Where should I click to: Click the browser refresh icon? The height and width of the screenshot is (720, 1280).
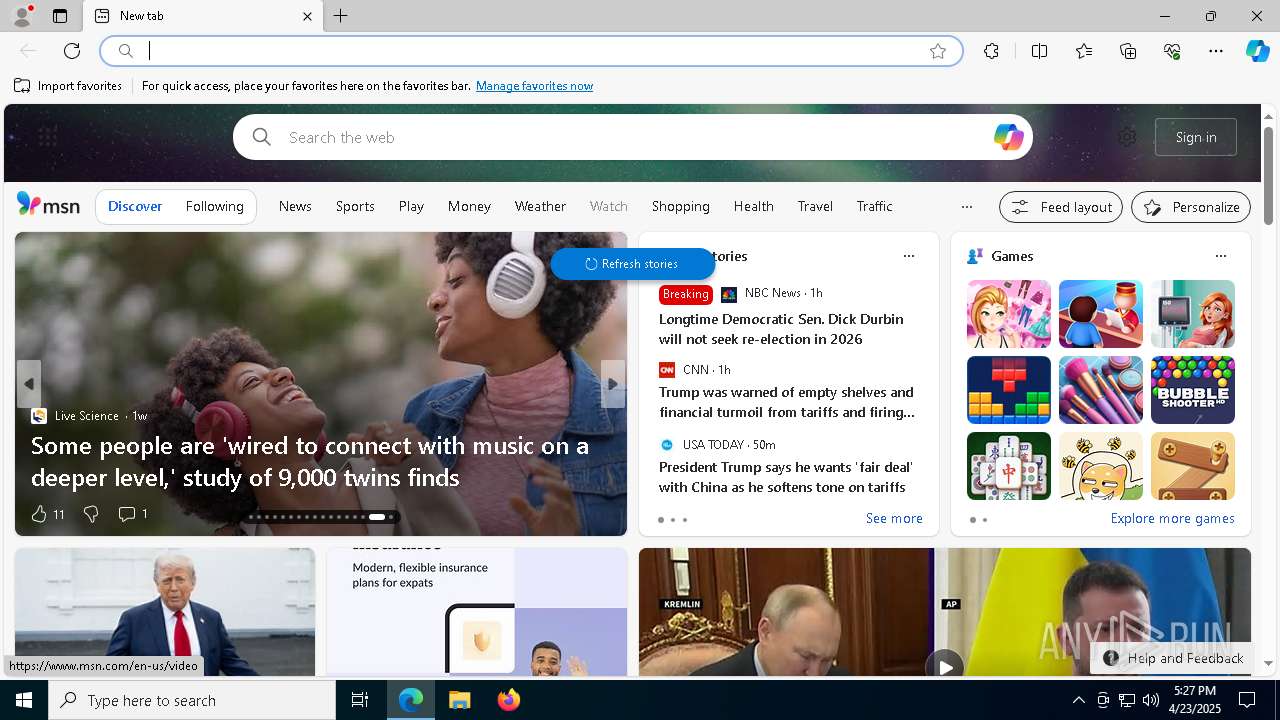click(72, 51)
